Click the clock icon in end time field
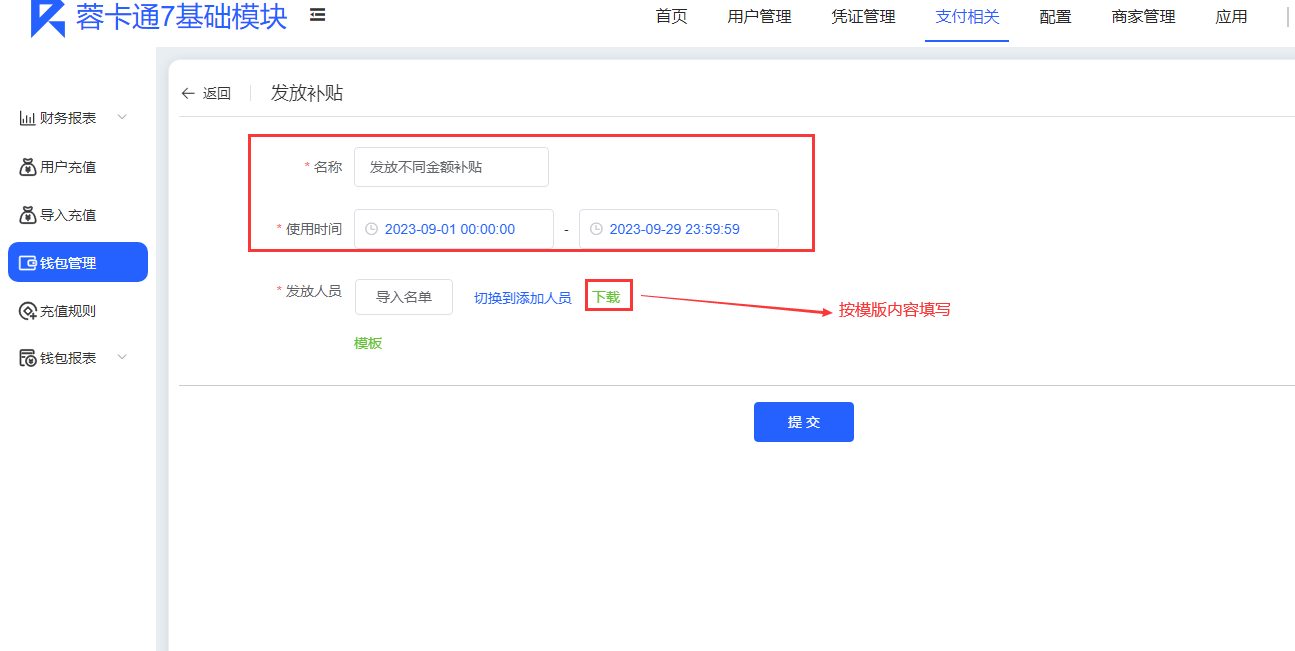Image resolution: width=1295 pixels, height=651 pixels. 597,229
